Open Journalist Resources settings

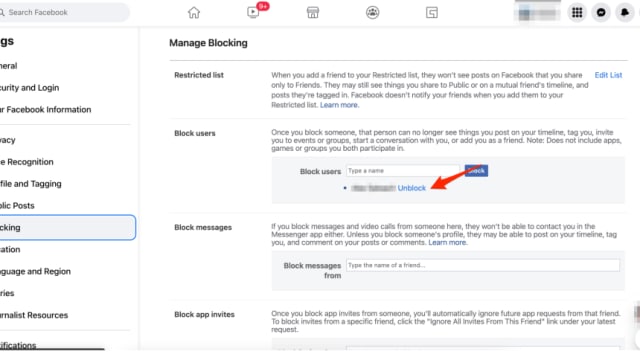point(34,316)
